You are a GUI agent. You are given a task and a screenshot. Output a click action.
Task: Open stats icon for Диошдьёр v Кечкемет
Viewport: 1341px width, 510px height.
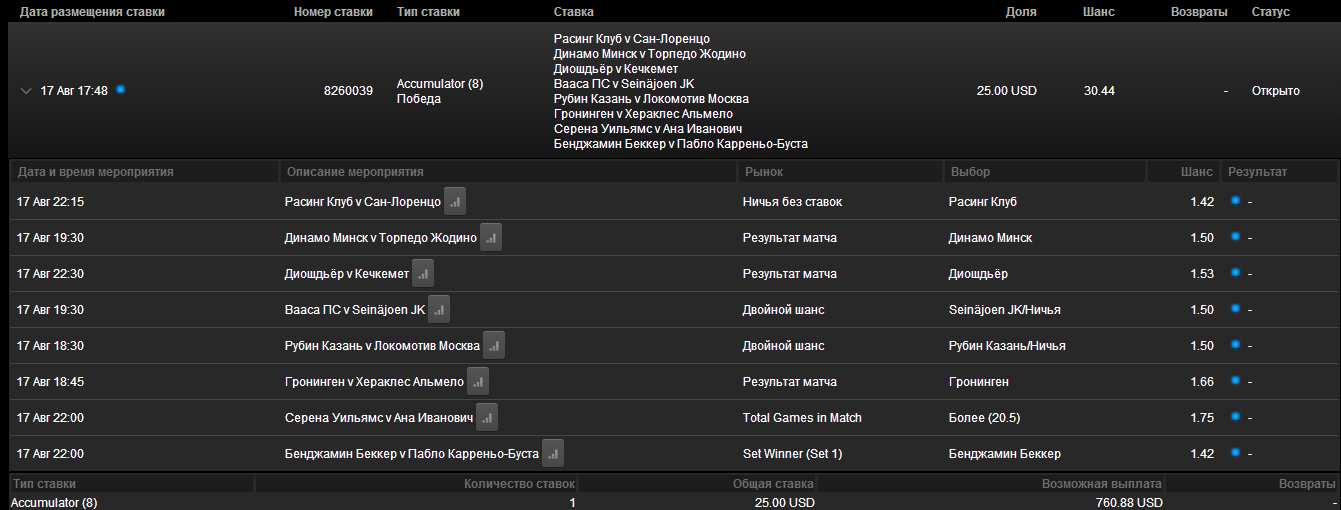click(423, 273)
